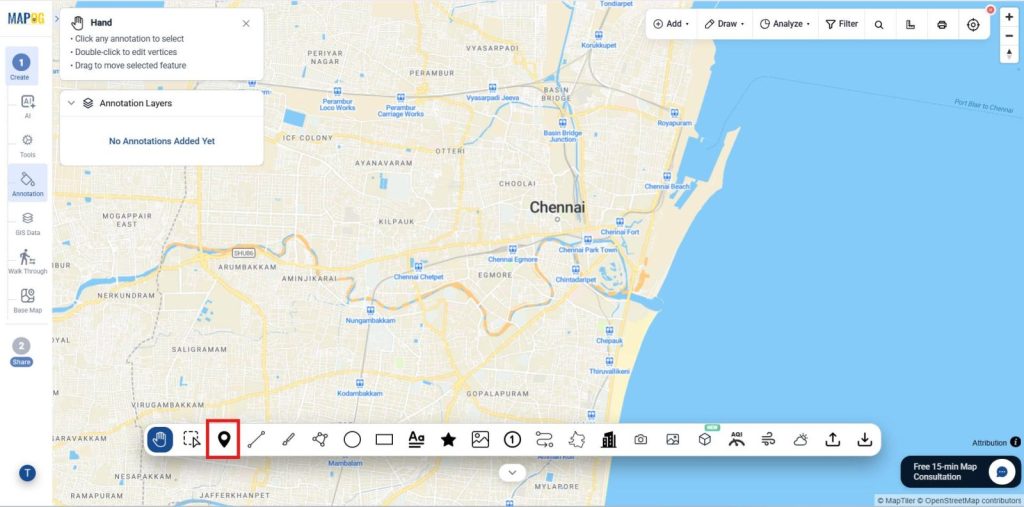Select the irregular region shape tool

point(576,440)
